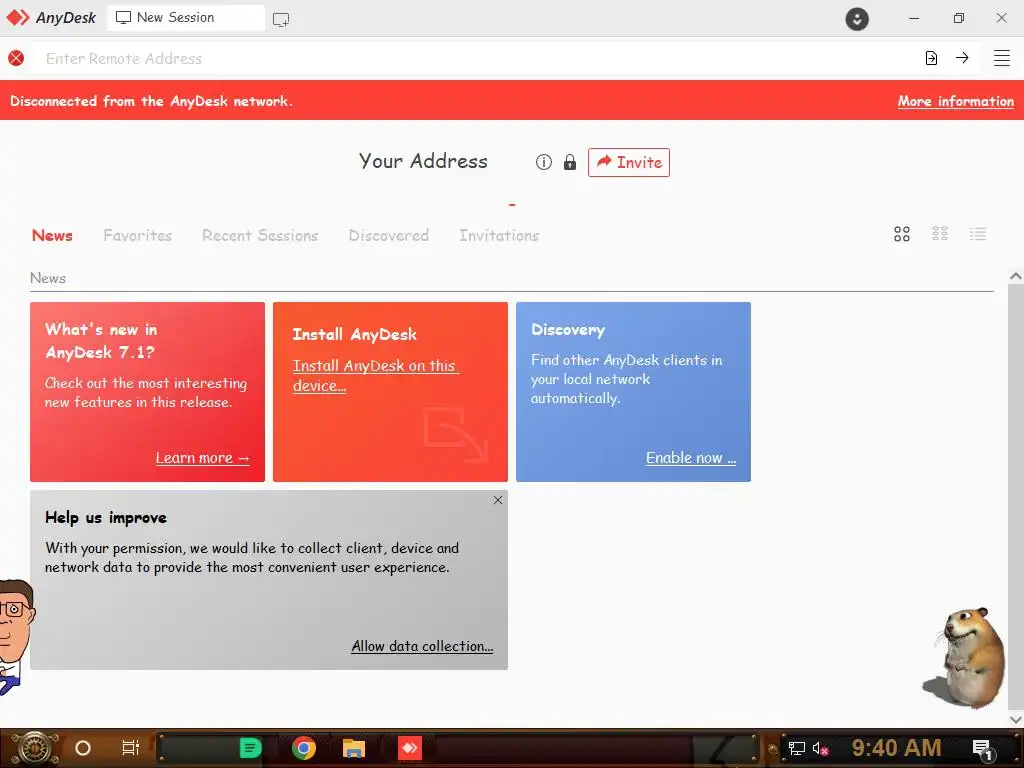The image size is (1024, 768).
Task: Launch Chrome from the taskbar
Action: click(x=304, y=748)
